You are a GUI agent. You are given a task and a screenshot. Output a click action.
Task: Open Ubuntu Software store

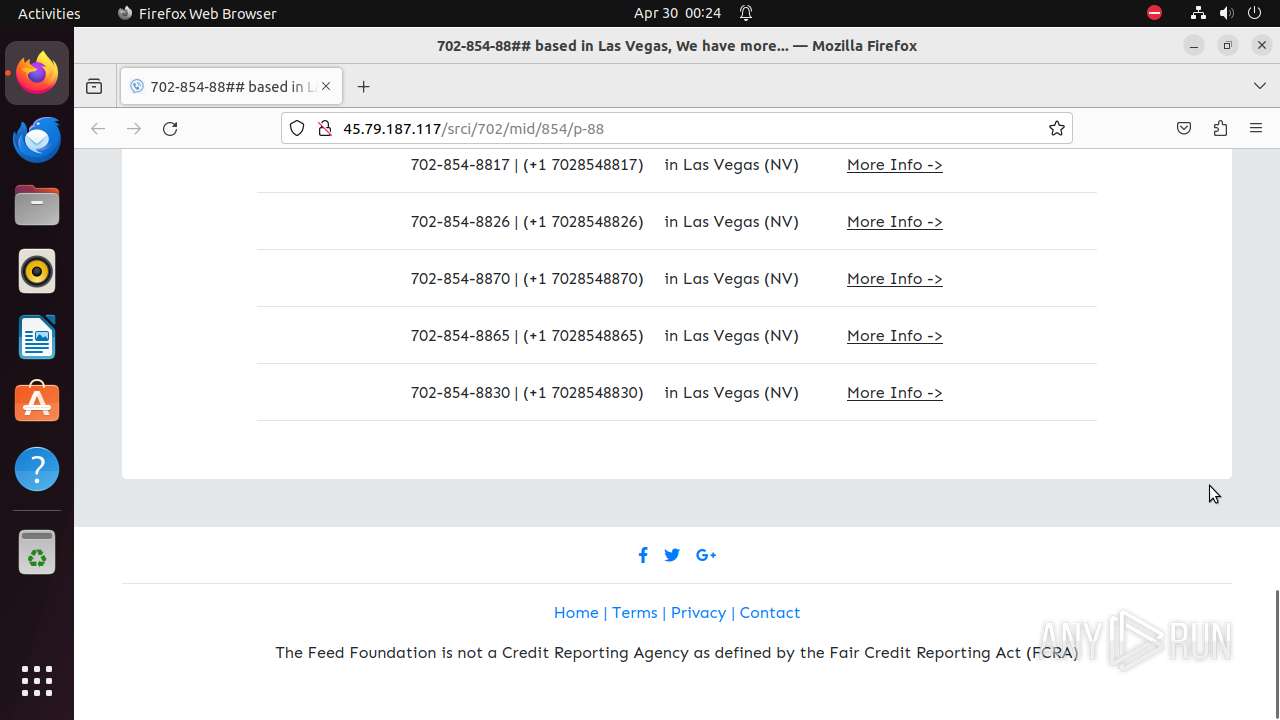point(37,403)
